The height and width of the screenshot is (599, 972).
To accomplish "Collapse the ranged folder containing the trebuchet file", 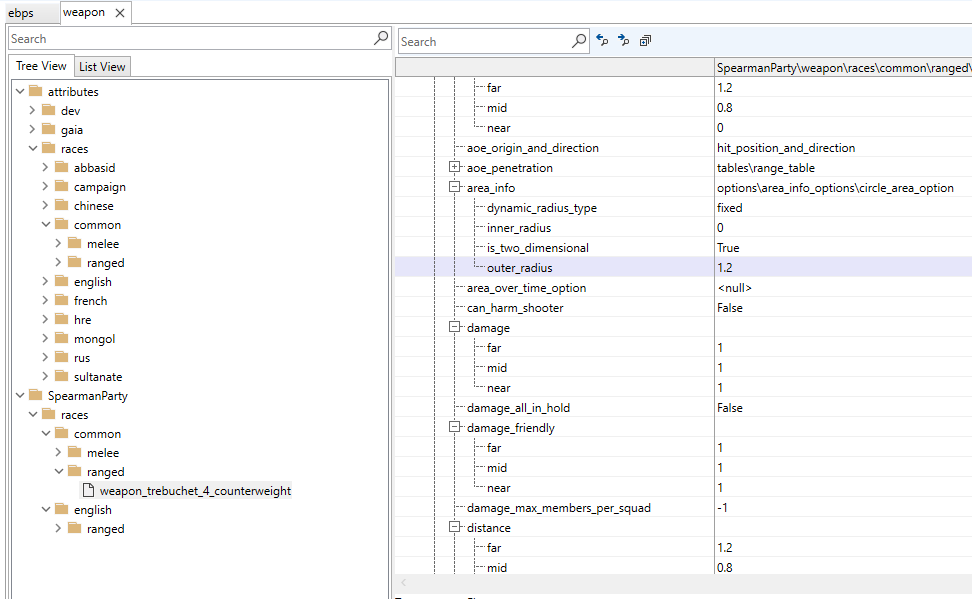I will (59, 471).
